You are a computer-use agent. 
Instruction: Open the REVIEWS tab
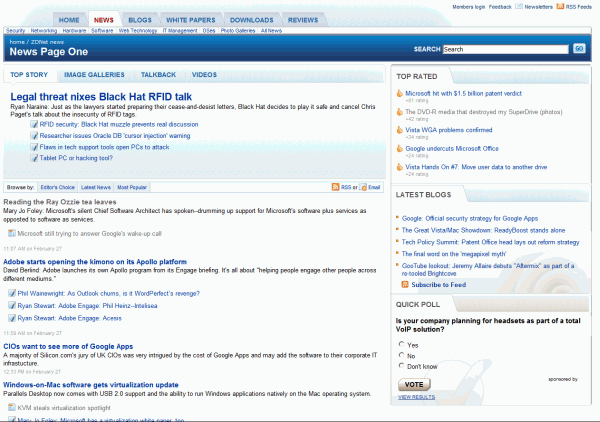coord(303,20)
